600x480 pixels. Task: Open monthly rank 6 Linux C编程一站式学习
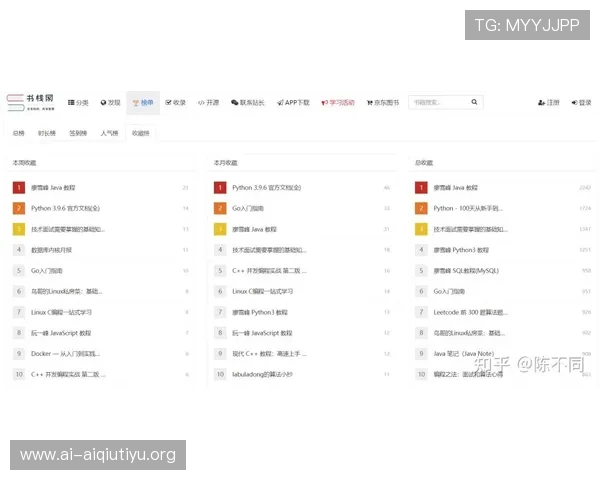click(262, 291)
